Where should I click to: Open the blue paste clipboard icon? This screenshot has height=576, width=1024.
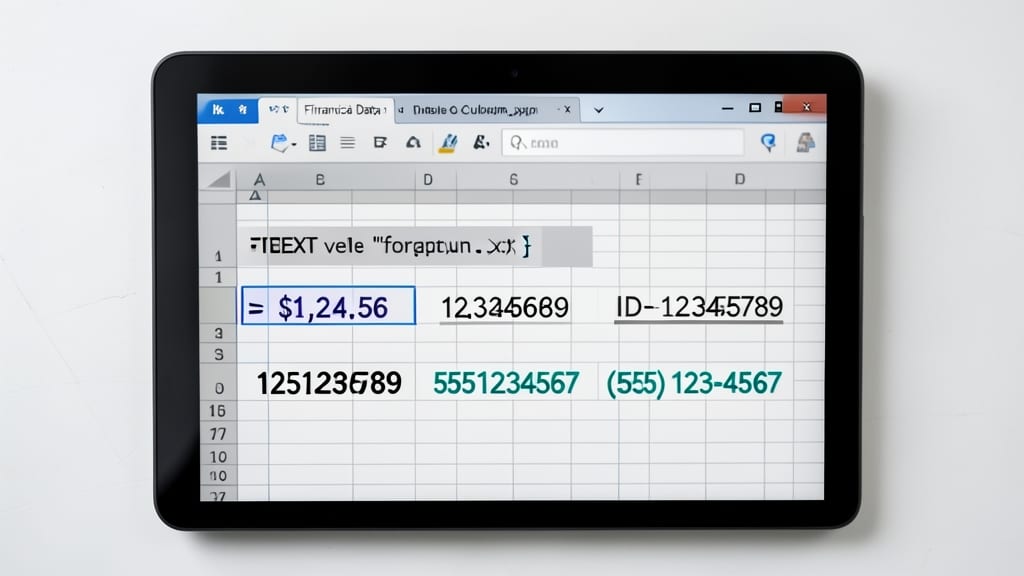point(279,143)
